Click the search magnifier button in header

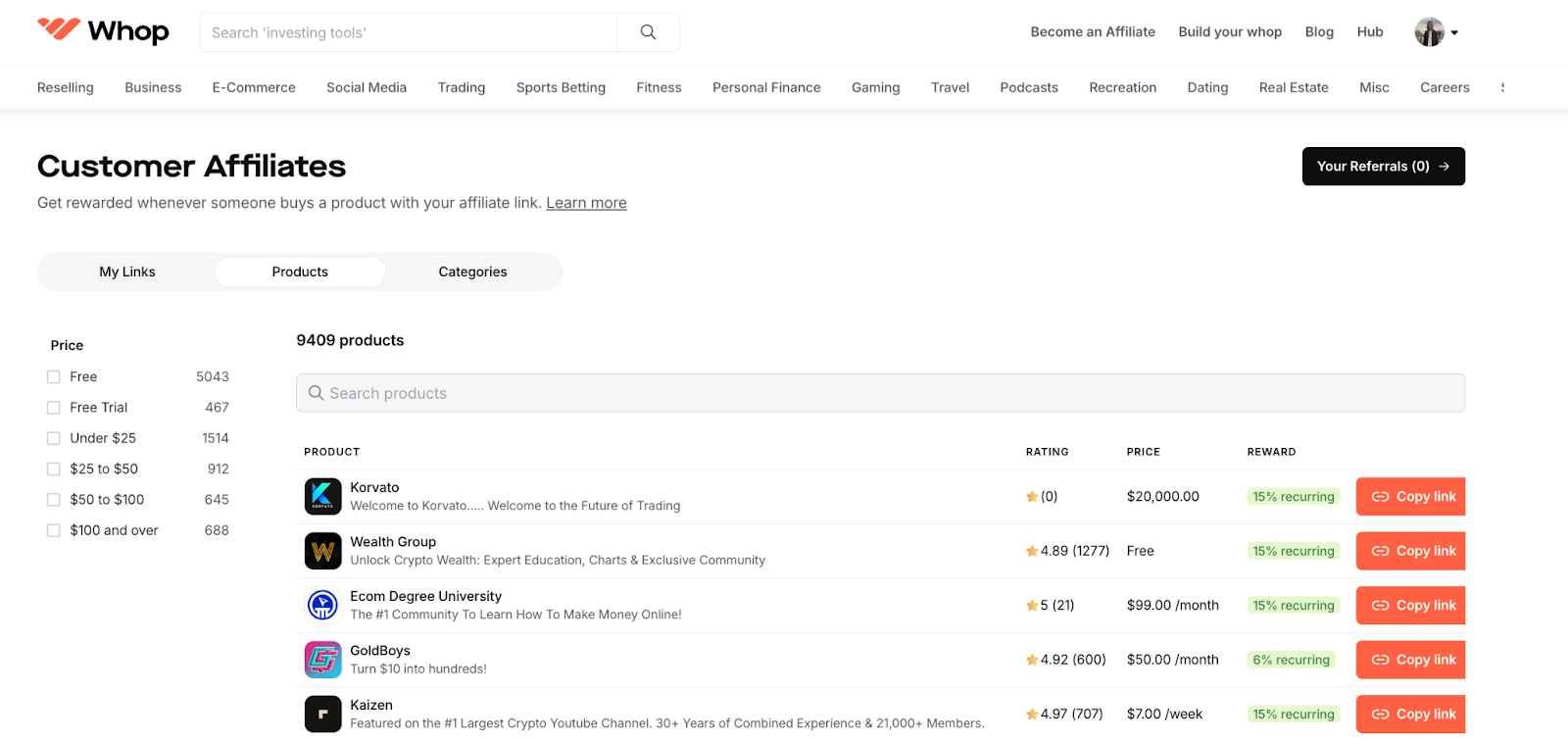pos(648,32)
